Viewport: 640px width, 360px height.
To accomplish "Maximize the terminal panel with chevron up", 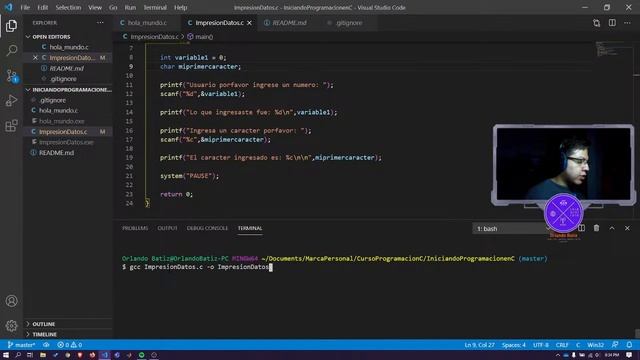I will tap(612, 228).
